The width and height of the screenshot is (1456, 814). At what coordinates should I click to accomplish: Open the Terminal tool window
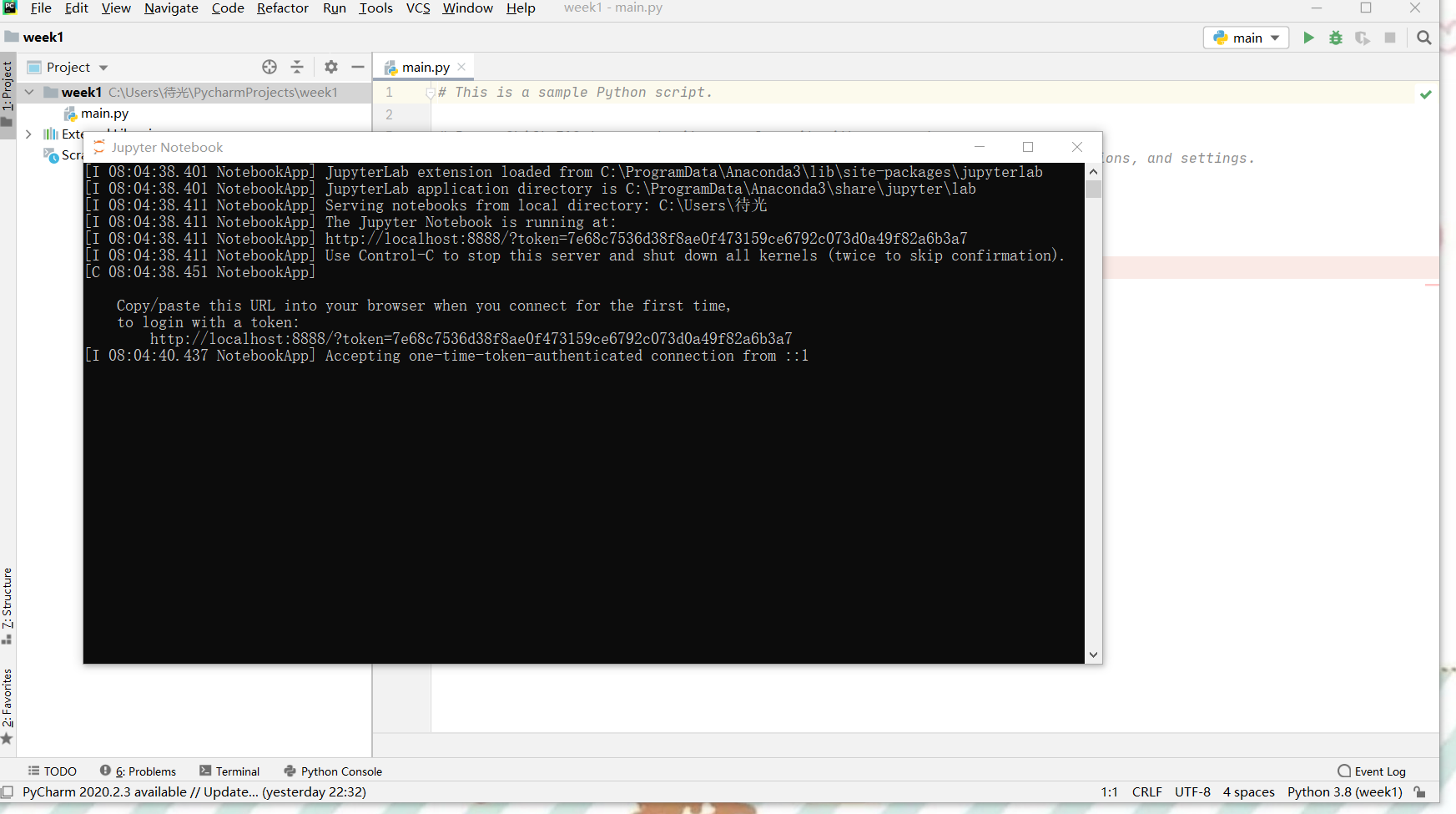[x=229, y=771]
